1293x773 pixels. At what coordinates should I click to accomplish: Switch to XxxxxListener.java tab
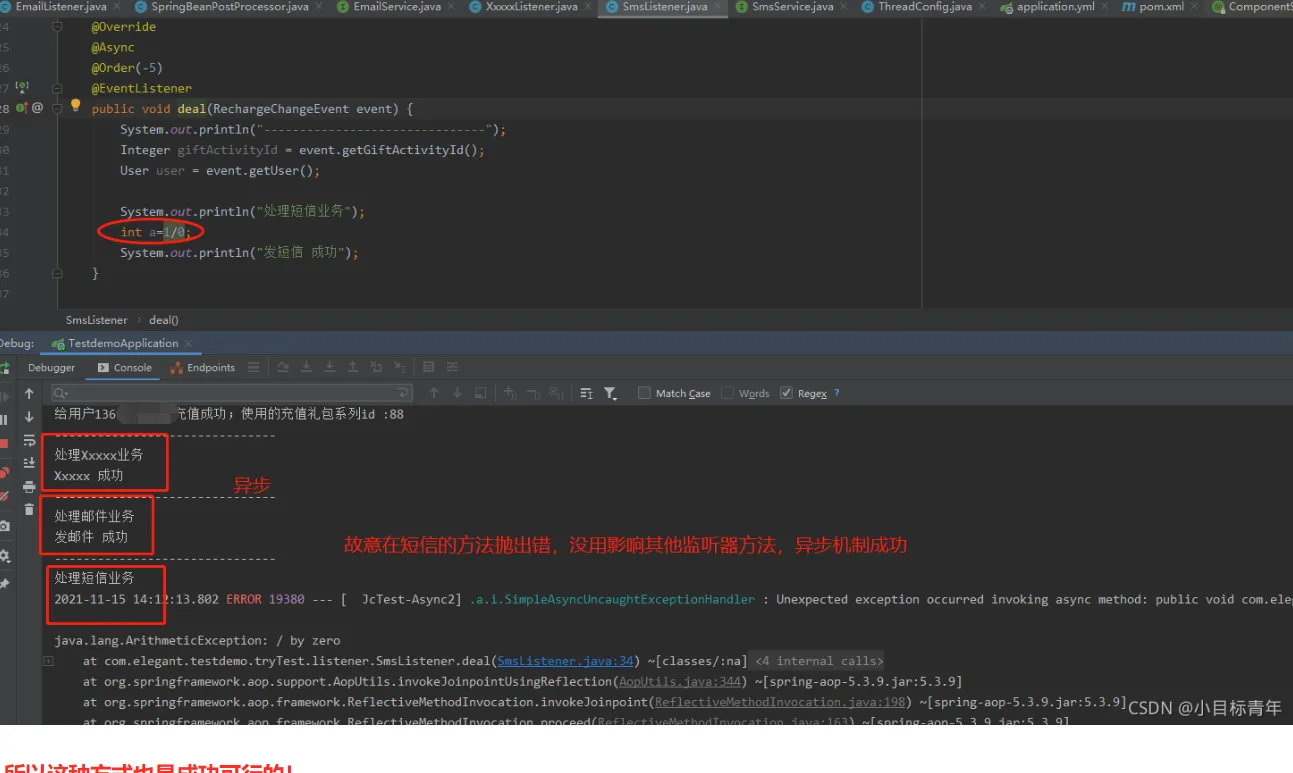[x=531, y=7]
